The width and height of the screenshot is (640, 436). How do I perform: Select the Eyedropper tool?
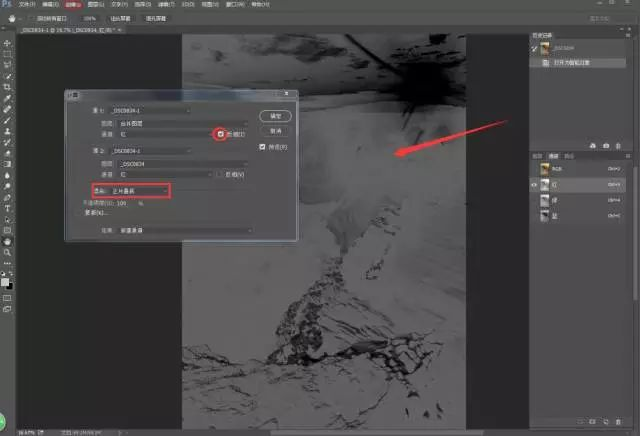[8, 98]
